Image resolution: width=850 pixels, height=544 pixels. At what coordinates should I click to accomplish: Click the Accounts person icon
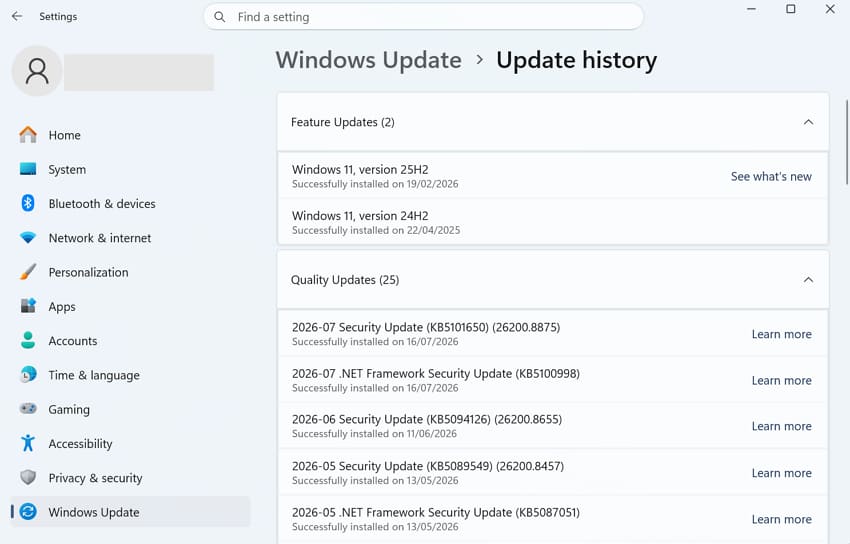coord(28,340)
